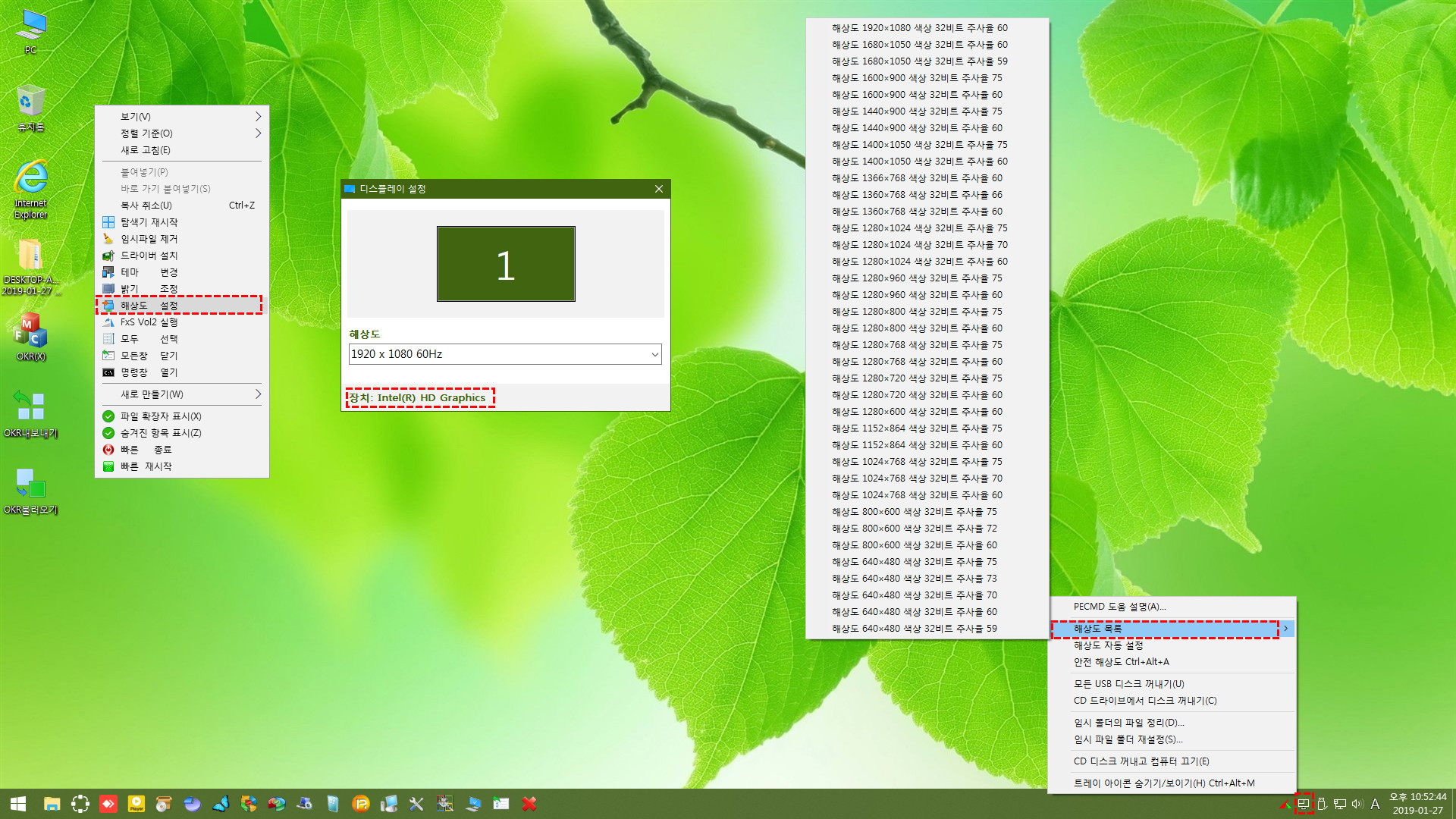Choose 테마 변경 in context menu
Screen dimensions: 1456x819
[x=182, y=272]
